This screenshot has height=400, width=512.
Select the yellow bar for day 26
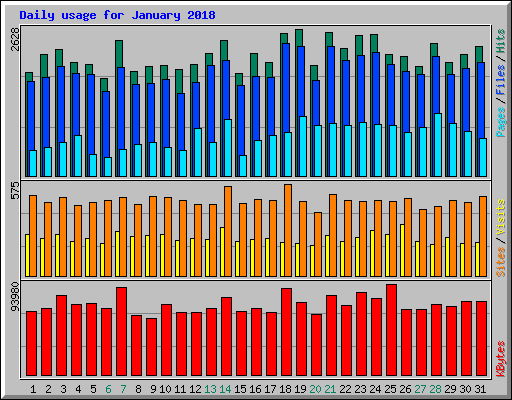(403, 251)
